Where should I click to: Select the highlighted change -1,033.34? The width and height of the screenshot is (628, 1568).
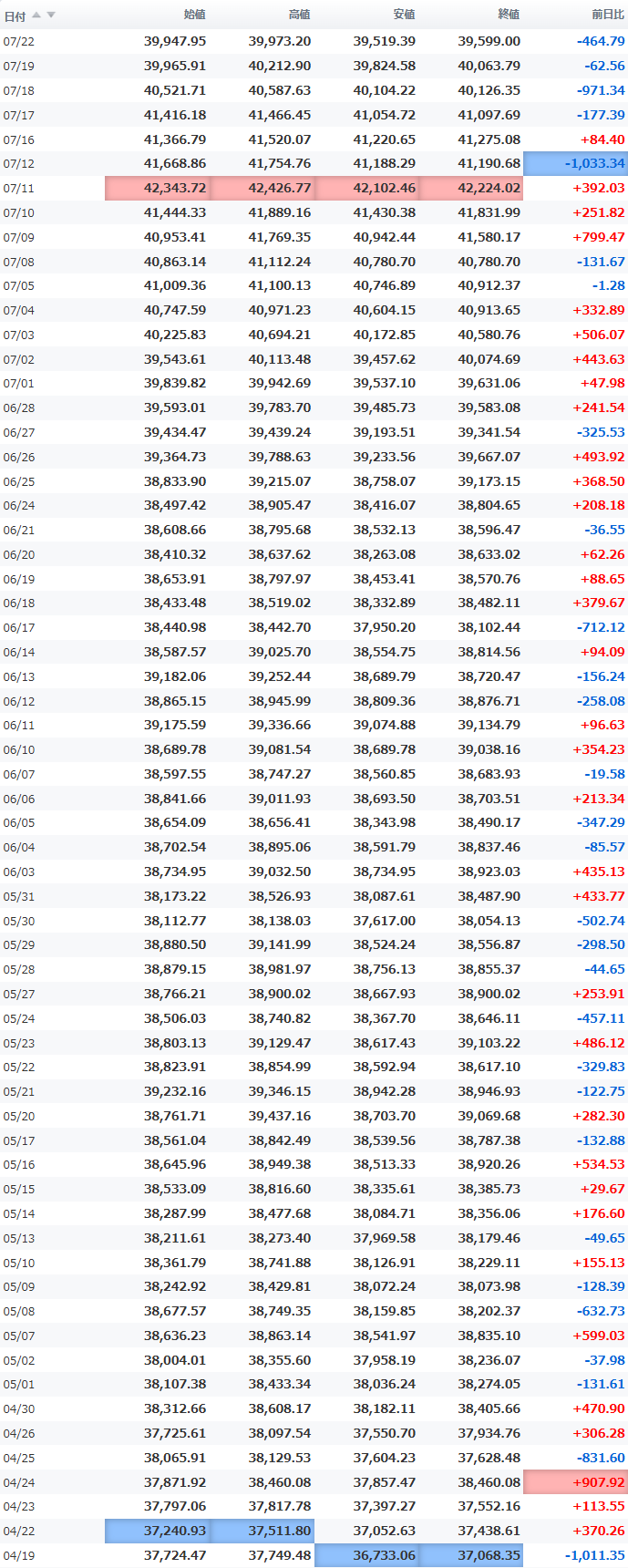click(575, 163)
